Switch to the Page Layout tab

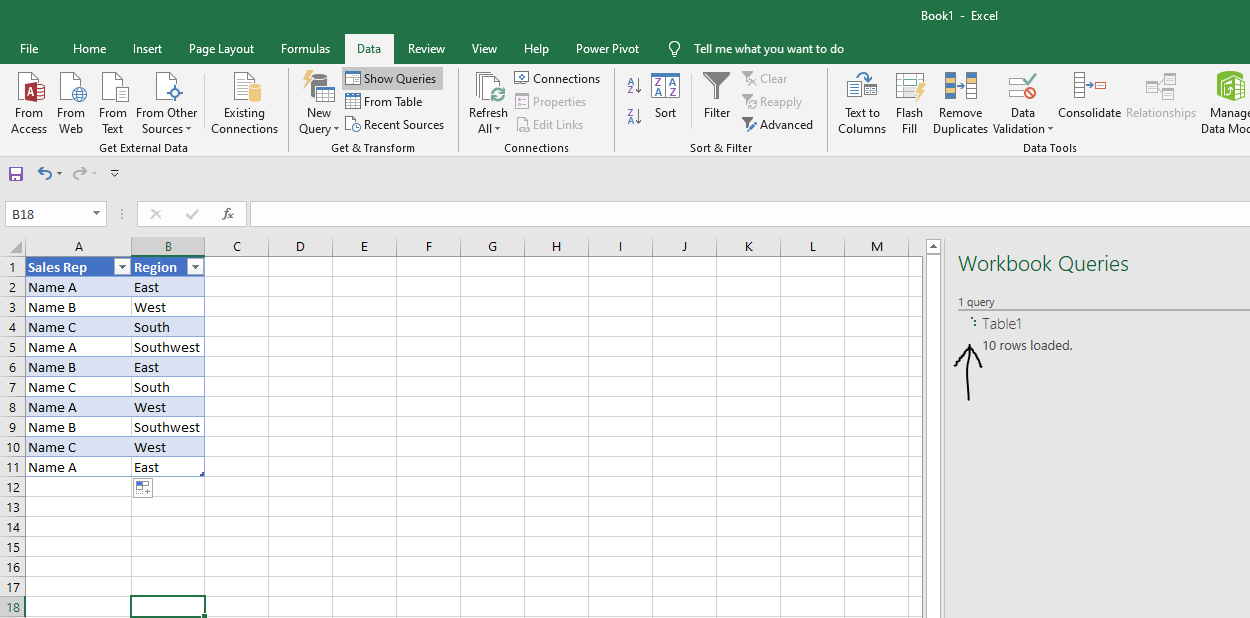[x=221, y=49]
